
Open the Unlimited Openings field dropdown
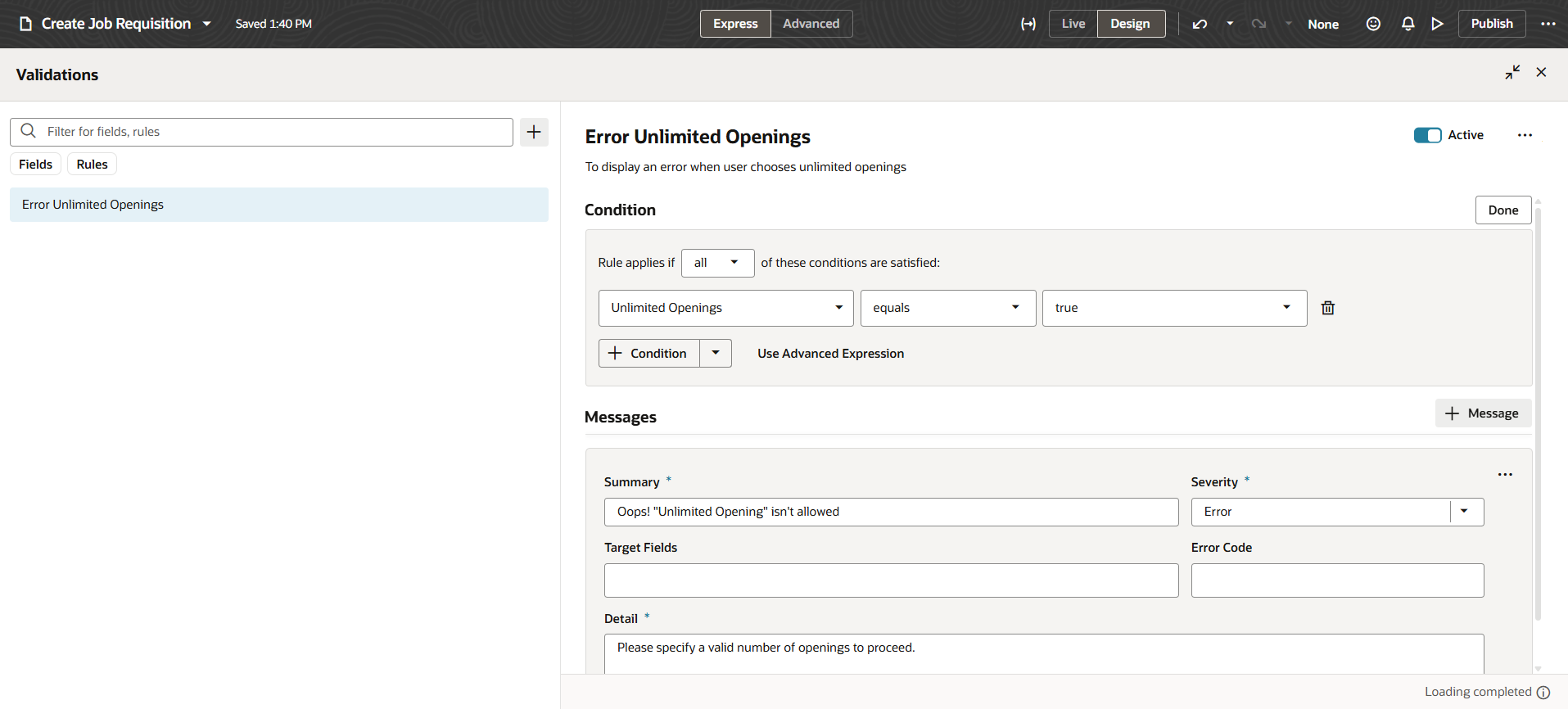[726, 308]
